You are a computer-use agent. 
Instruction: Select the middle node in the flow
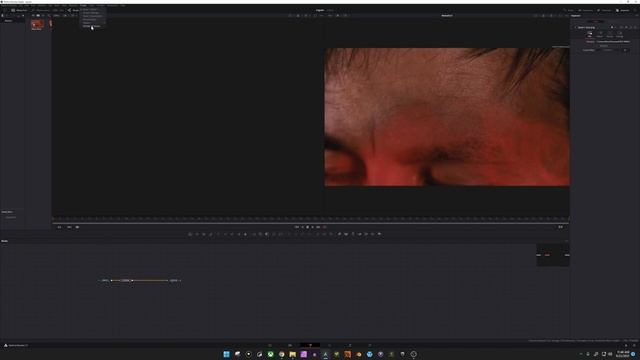coord(126,280)
